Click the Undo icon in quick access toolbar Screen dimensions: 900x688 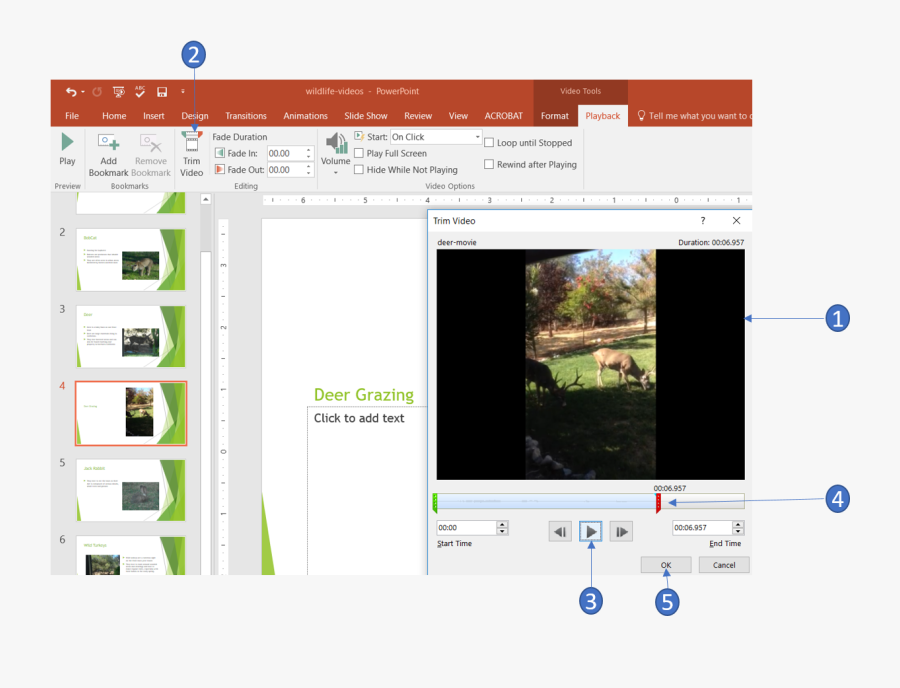pyautogui.click(x=71, y=92)
